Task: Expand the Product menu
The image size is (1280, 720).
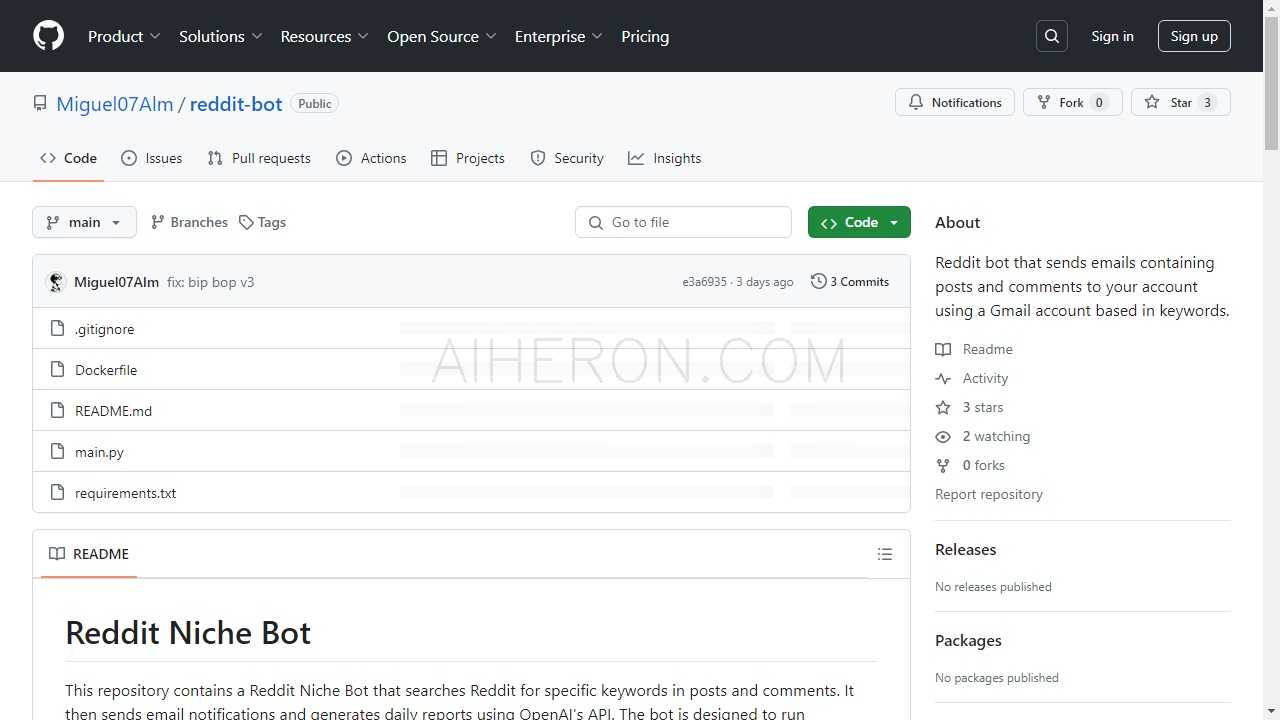Action: point(124,36)
